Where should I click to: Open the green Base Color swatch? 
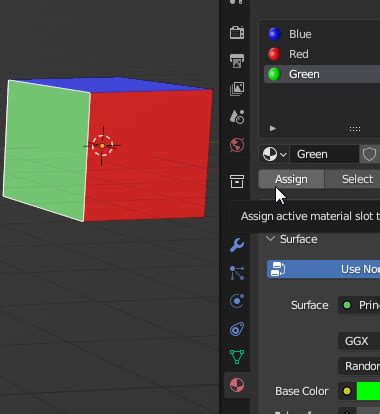click(x=368, y=391)
